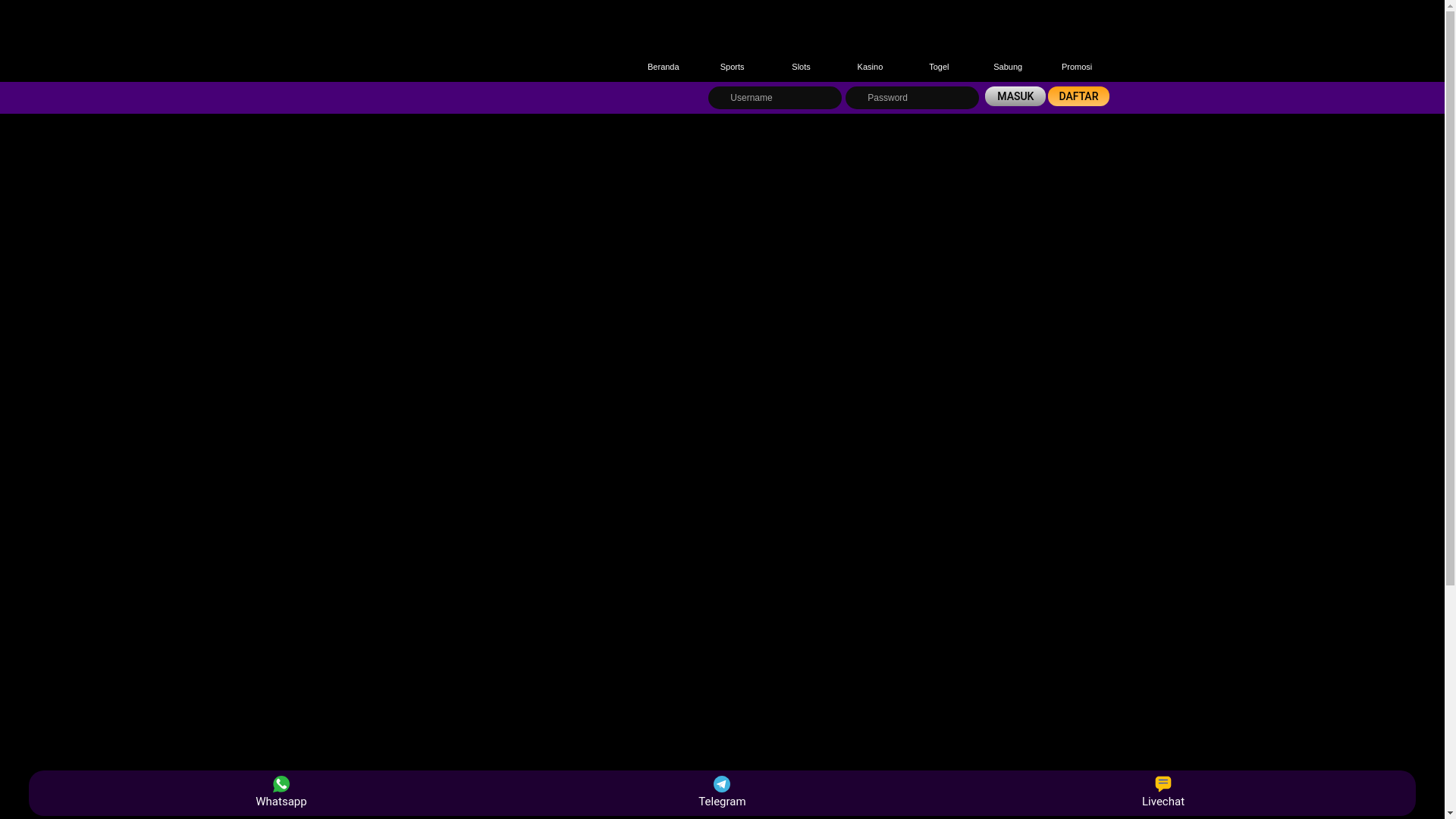Open the Togel menu item
Image resolution: width=1456 pixels, height=819 pixels.
939,67
